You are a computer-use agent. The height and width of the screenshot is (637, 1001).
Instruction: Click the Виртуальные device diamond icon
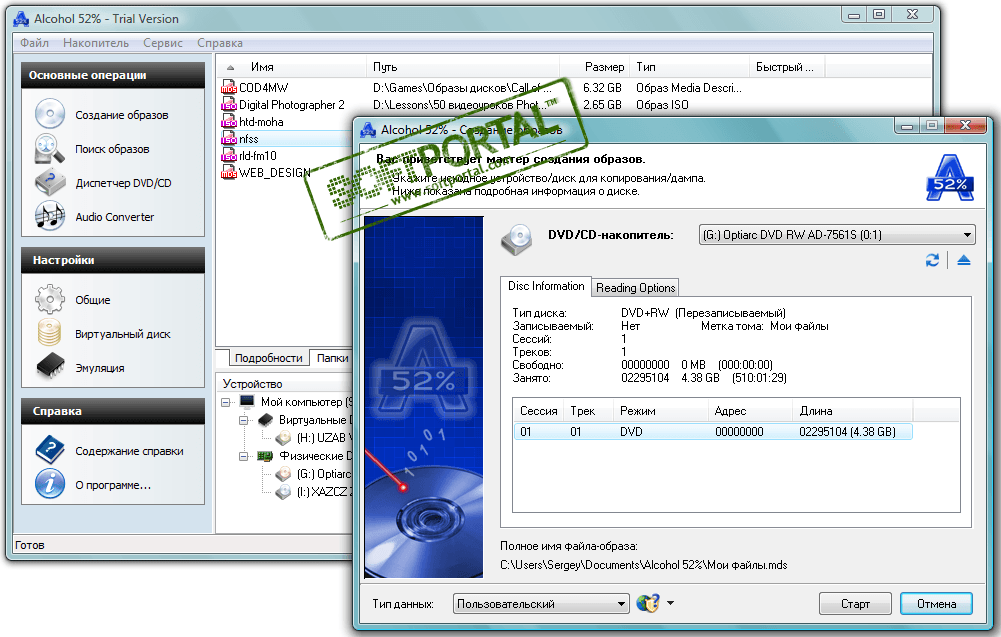(265, 420)
